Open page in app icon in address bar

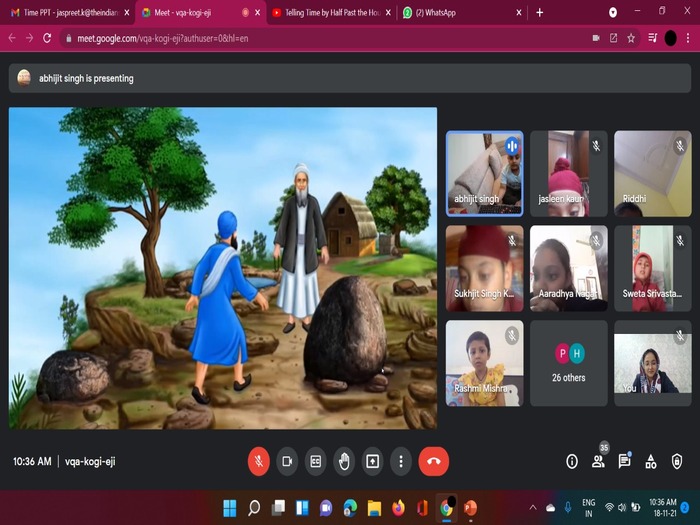point(613,38)
